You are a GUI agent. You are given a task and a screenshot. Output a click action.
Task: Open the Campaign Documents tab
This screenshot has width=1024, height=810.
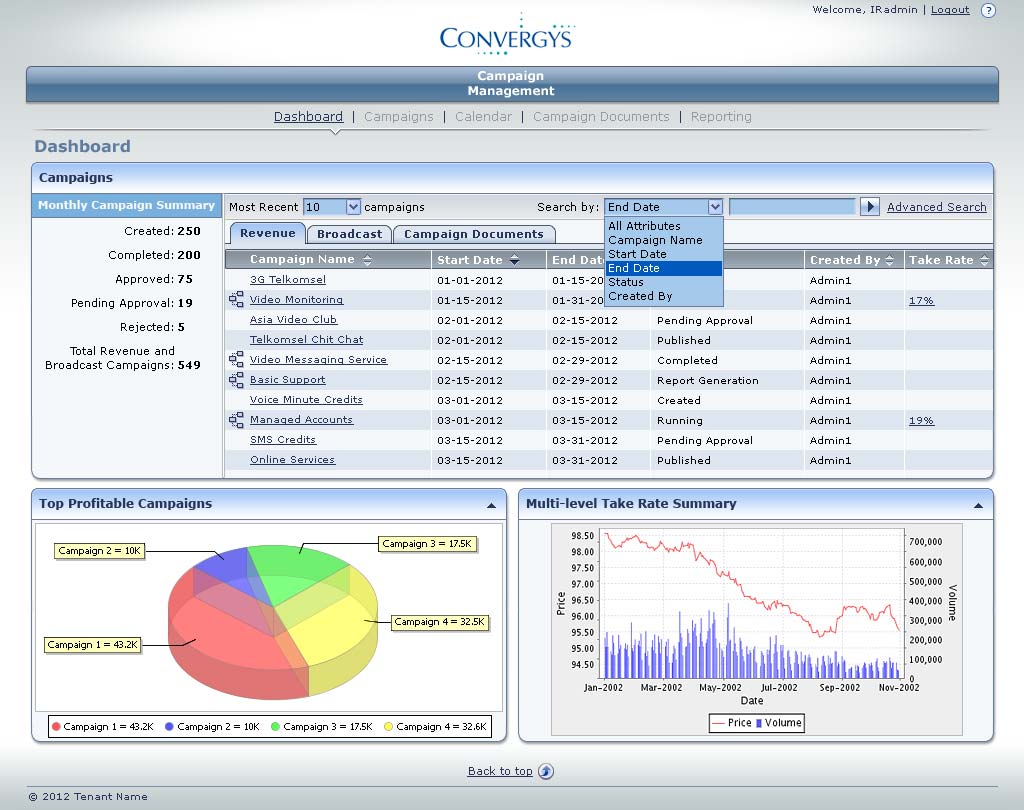click(x=473, y=234)
